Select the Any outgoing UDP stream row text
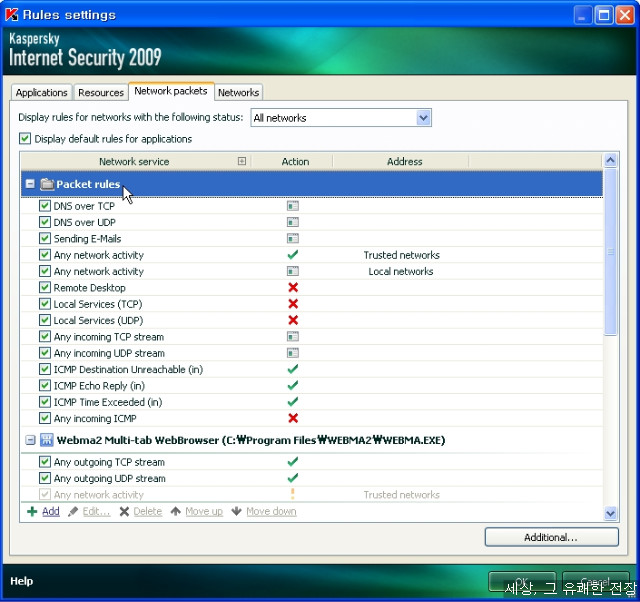640x602 pixels. pyautogui.click(x=110, y=478)
